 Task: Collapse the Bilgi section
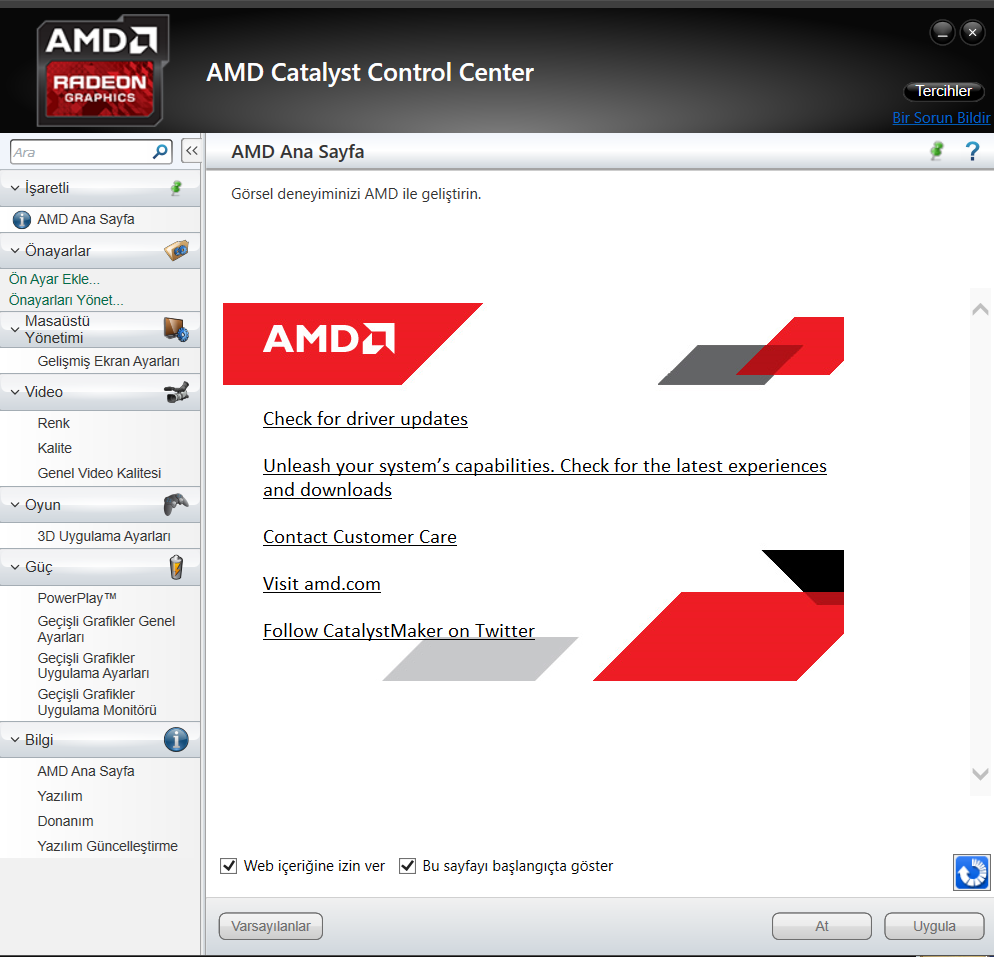tap(15, 740)
